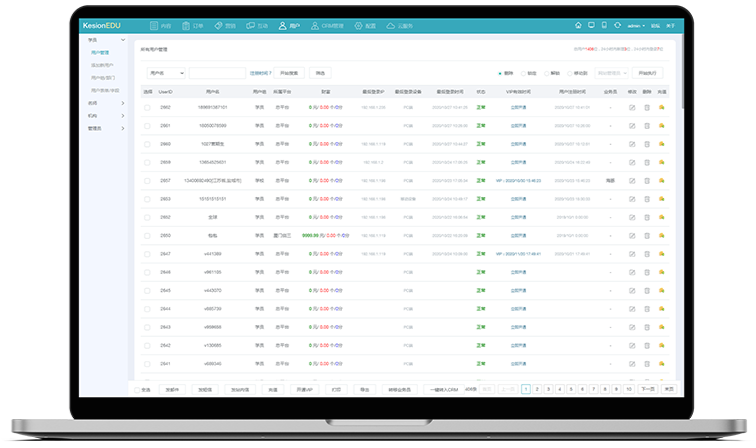This screenshot has width=756, height=448.
Task: Click the 开始搜索 button
Action: click(290, 73)
